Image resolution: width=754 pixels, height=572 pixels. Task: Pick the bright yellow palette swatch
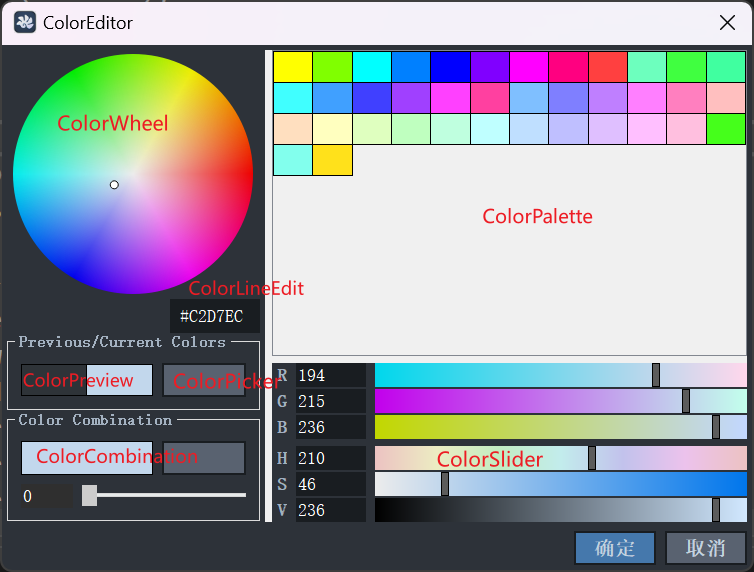pyautogui.click(x=293, y=67)
